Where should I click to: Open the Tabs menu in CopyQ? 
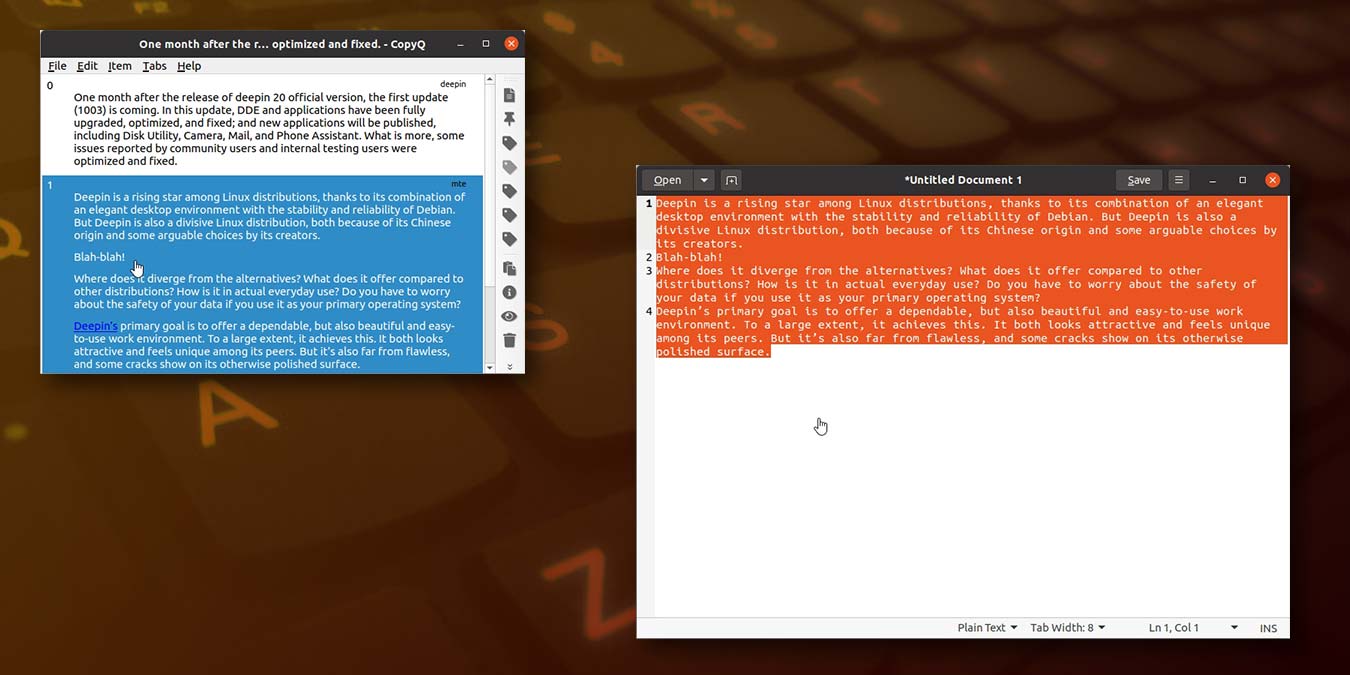pyautogui.click(x=154, y=66)
